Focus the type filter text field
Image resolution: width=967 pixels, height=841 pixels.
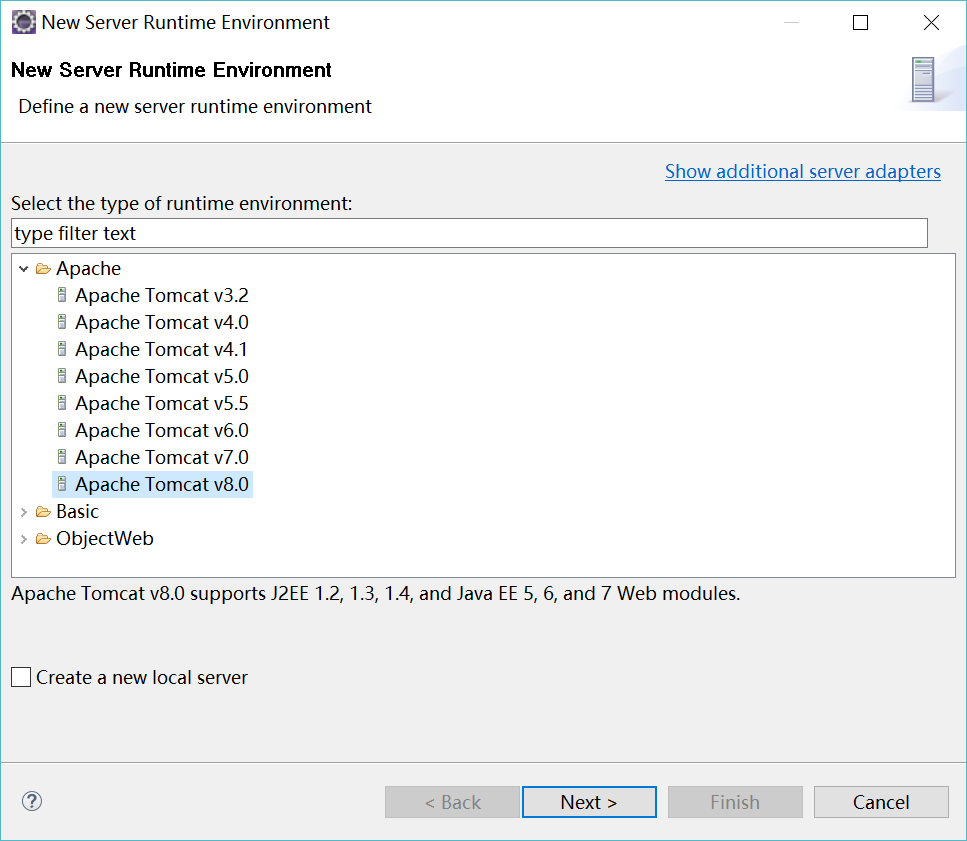[469, 233]
